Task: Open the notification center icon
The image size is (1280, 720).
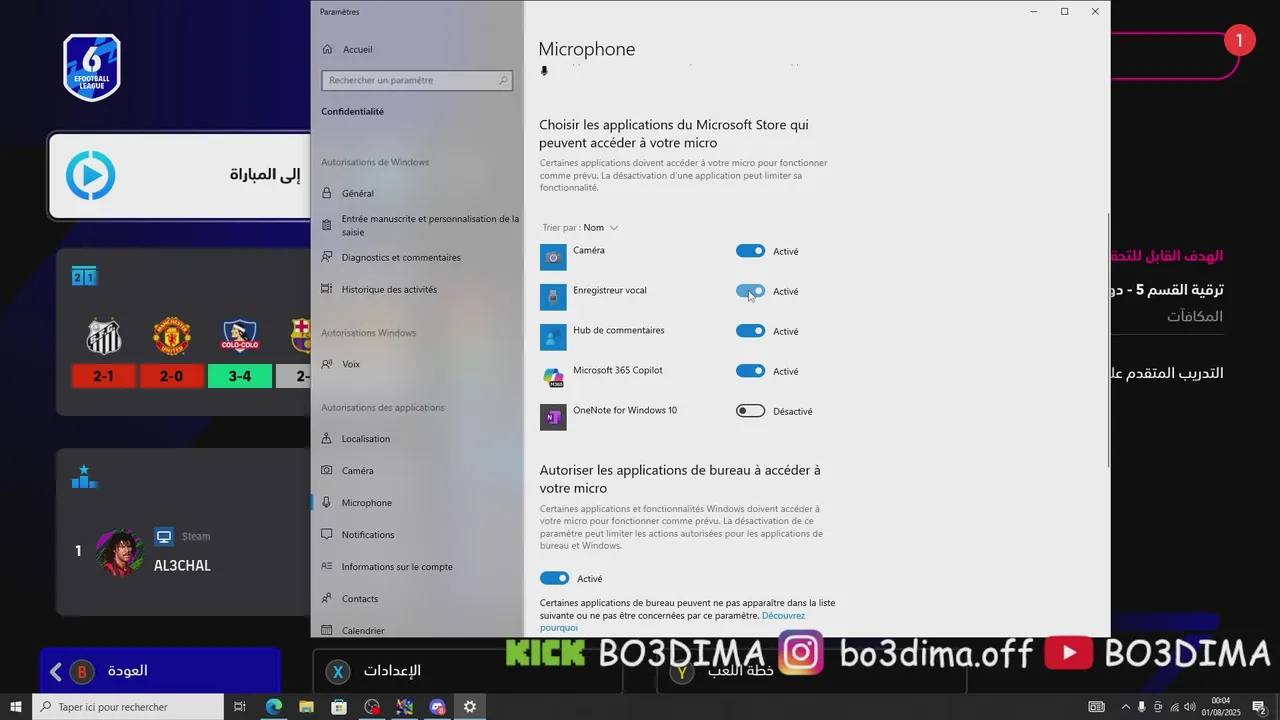Action: coord(1260,707)
